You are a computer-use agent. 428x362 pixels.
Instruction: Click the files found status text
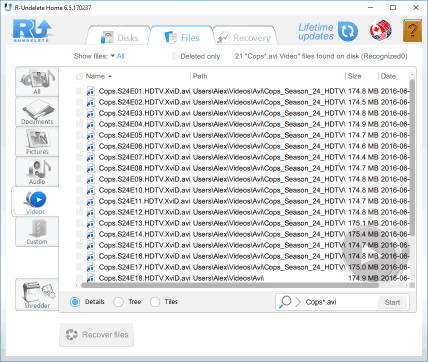click(321, 56)
